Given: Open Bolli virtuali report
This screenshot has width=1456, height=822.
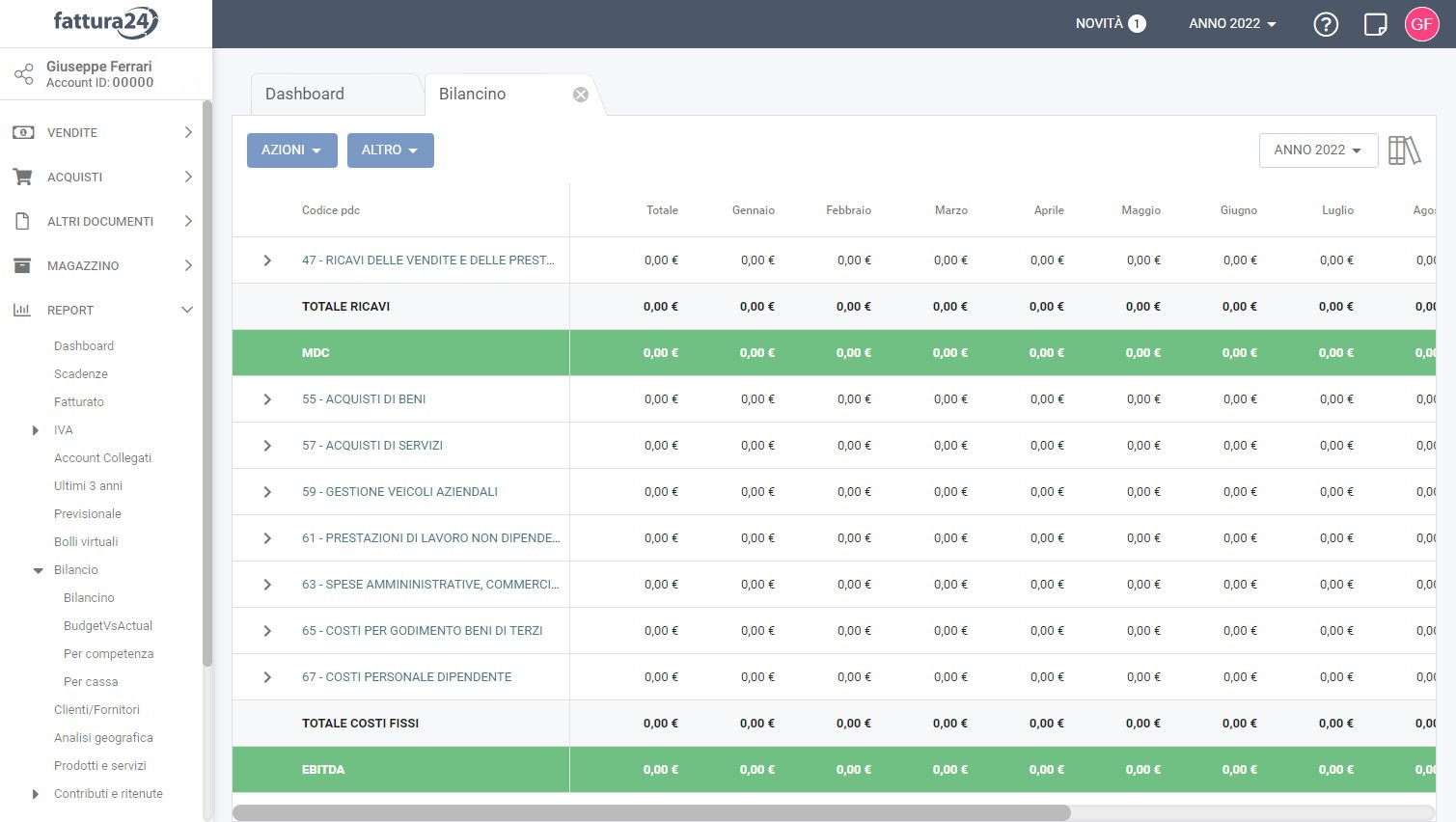Looking at the screenshot, I should (86, 542).
